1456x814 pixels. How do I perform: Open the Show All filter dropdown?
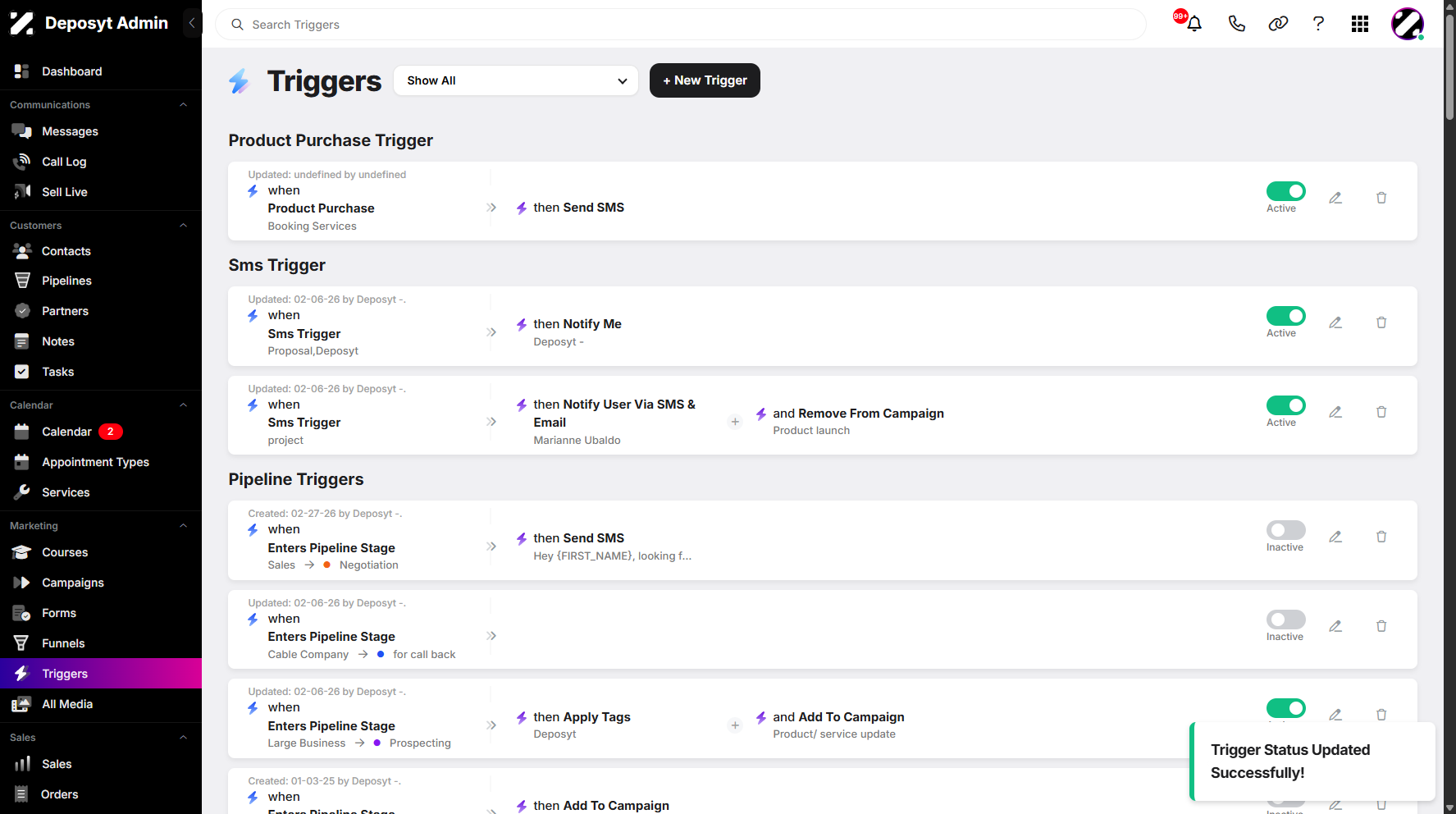[516, 80]
